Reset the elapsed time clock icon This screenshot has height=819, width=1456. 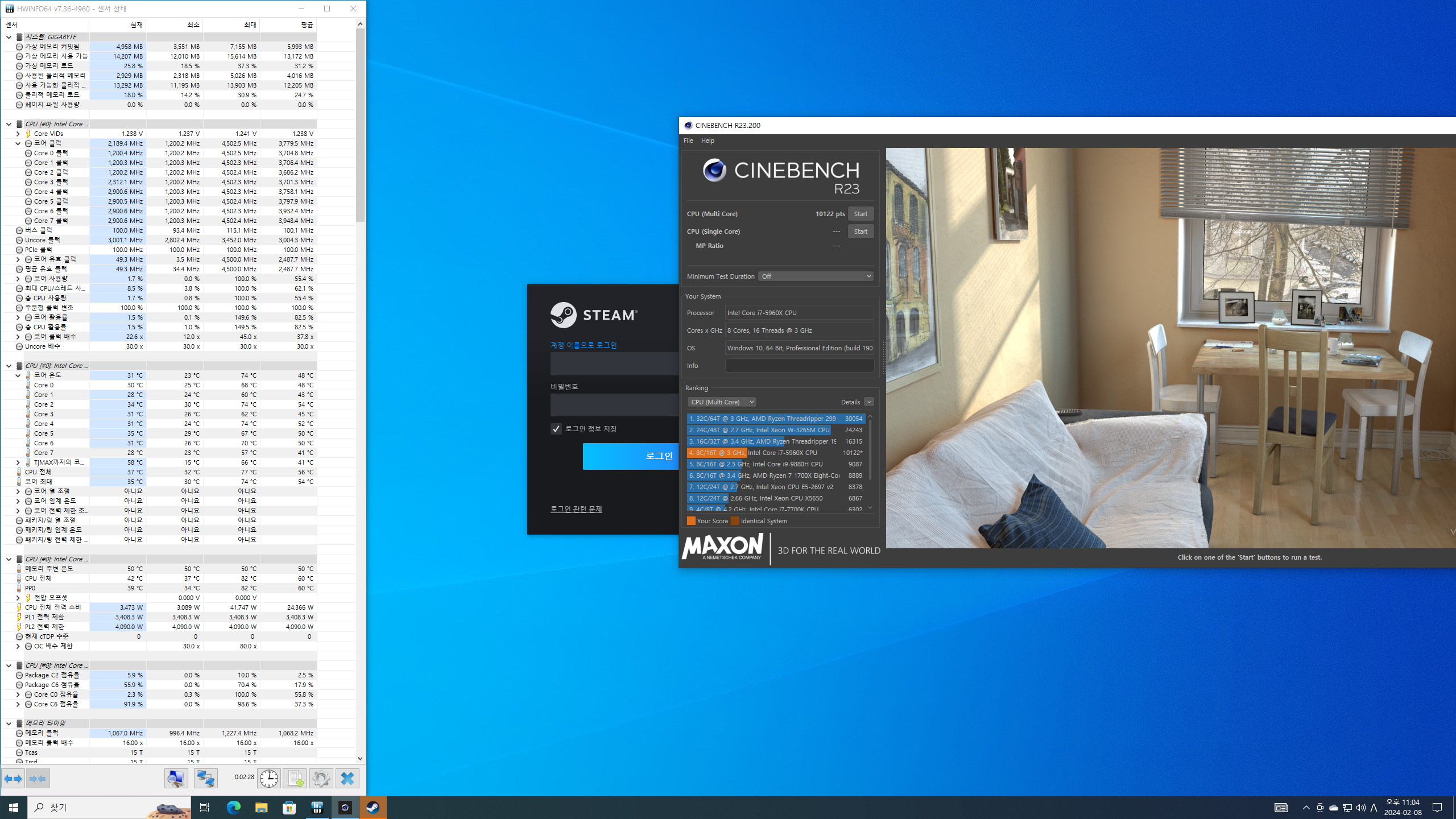point(268,779)
